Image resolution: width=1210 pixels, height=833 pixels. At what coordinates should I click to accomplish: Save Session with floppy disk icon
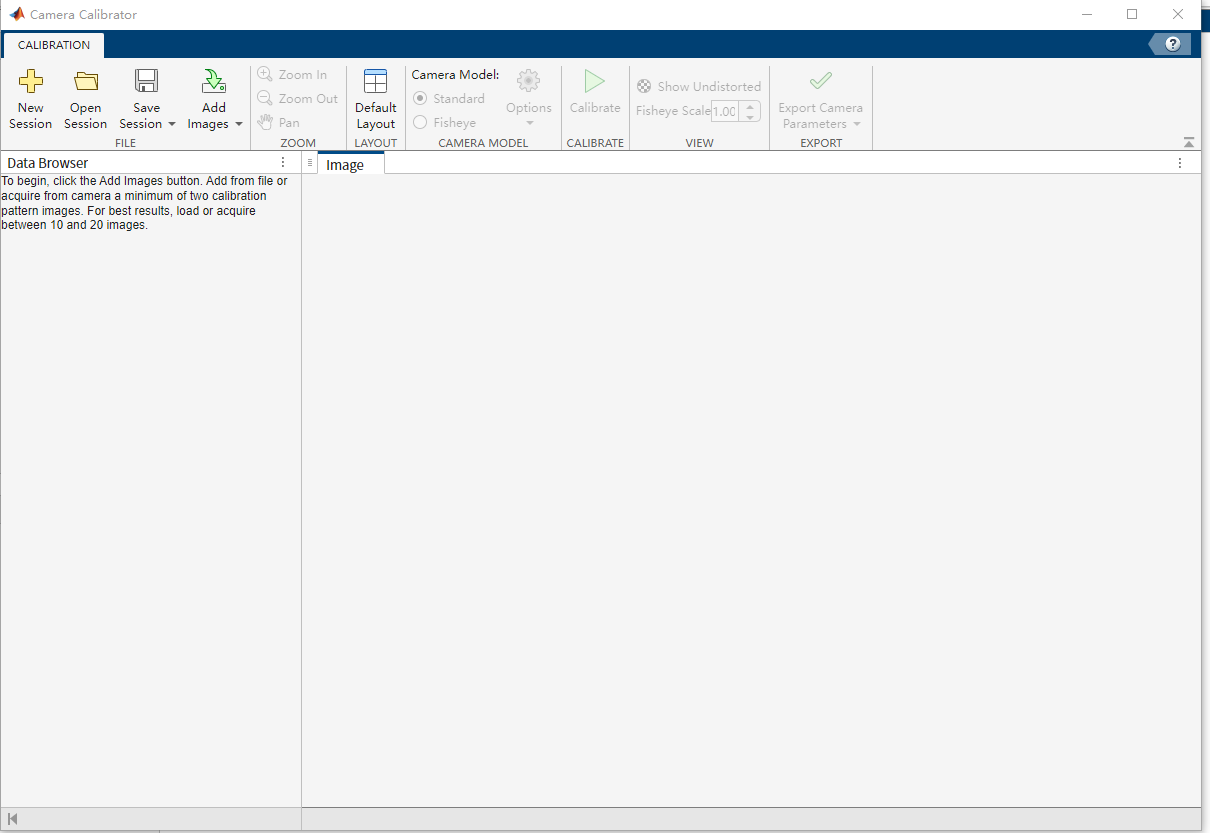point(147,82)
